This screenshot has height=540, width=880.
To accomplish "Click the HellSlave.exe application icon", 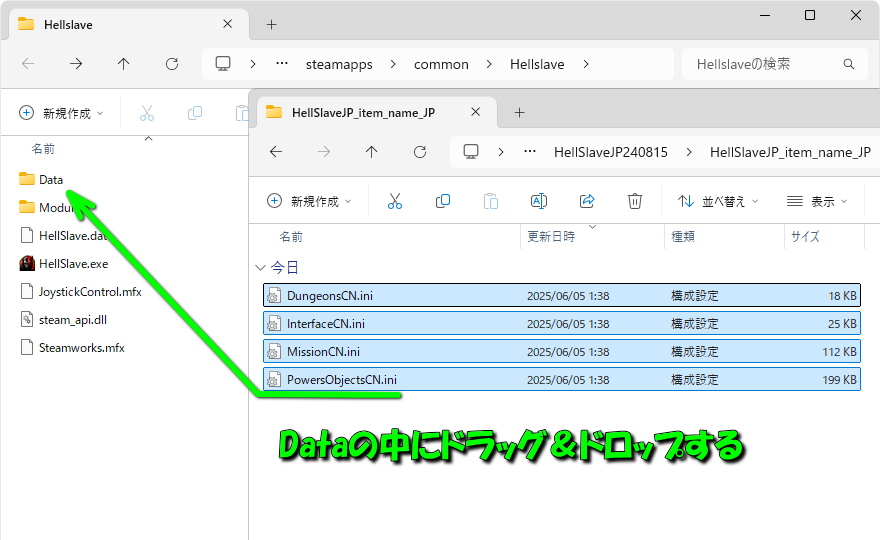I will tap(27, 263).
